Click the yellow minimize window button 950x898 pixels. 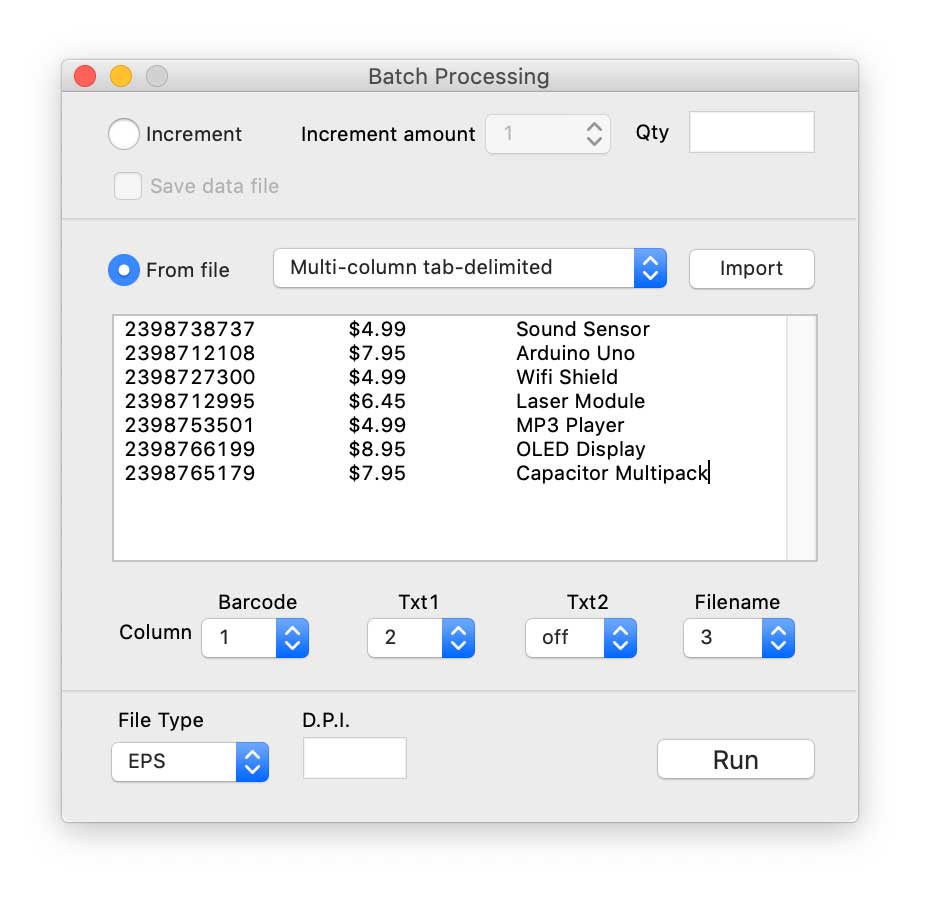click(121, 76)
